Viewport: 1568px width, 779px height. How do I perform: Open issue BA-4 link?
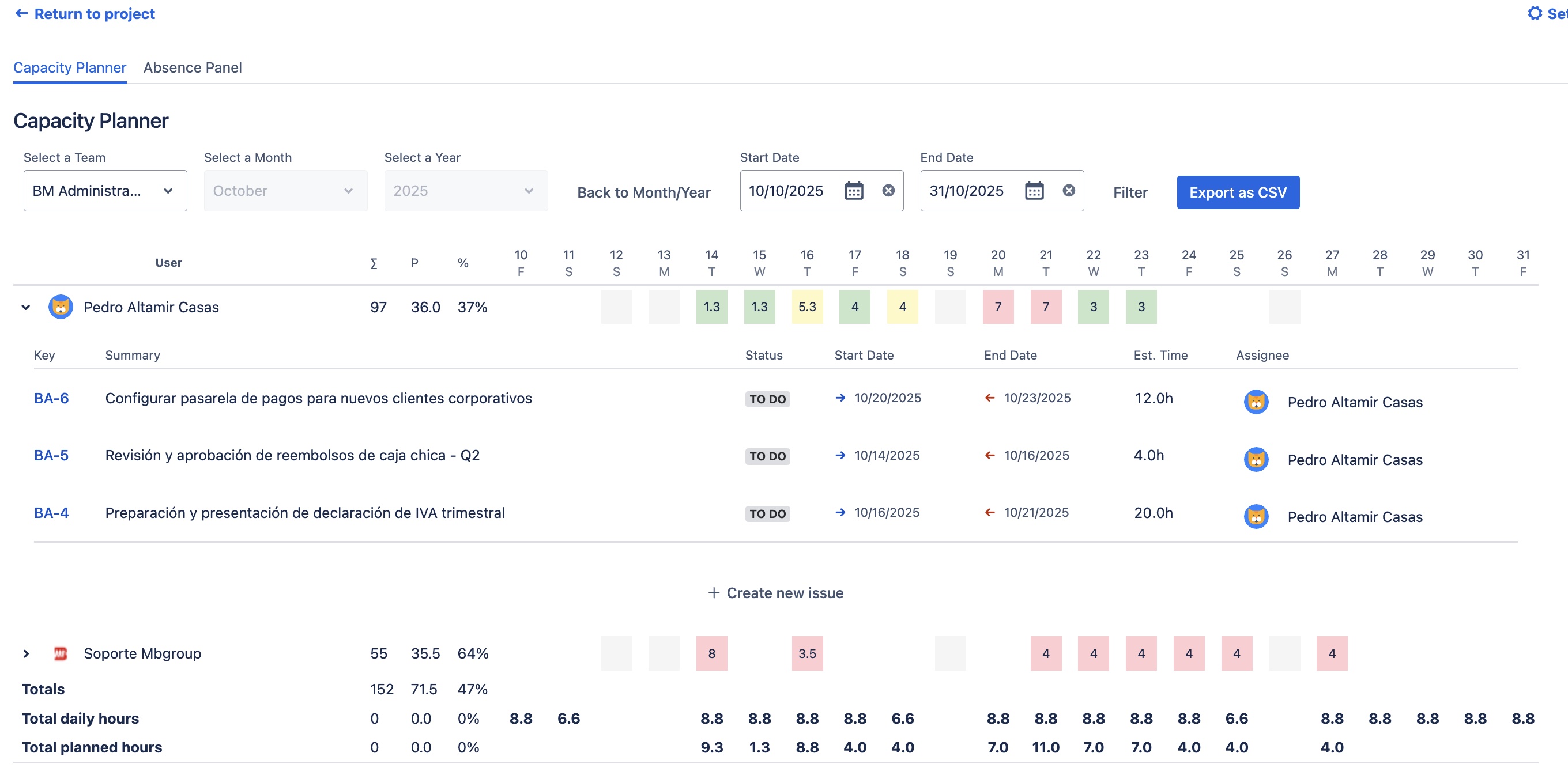click(x=51, y=513)
